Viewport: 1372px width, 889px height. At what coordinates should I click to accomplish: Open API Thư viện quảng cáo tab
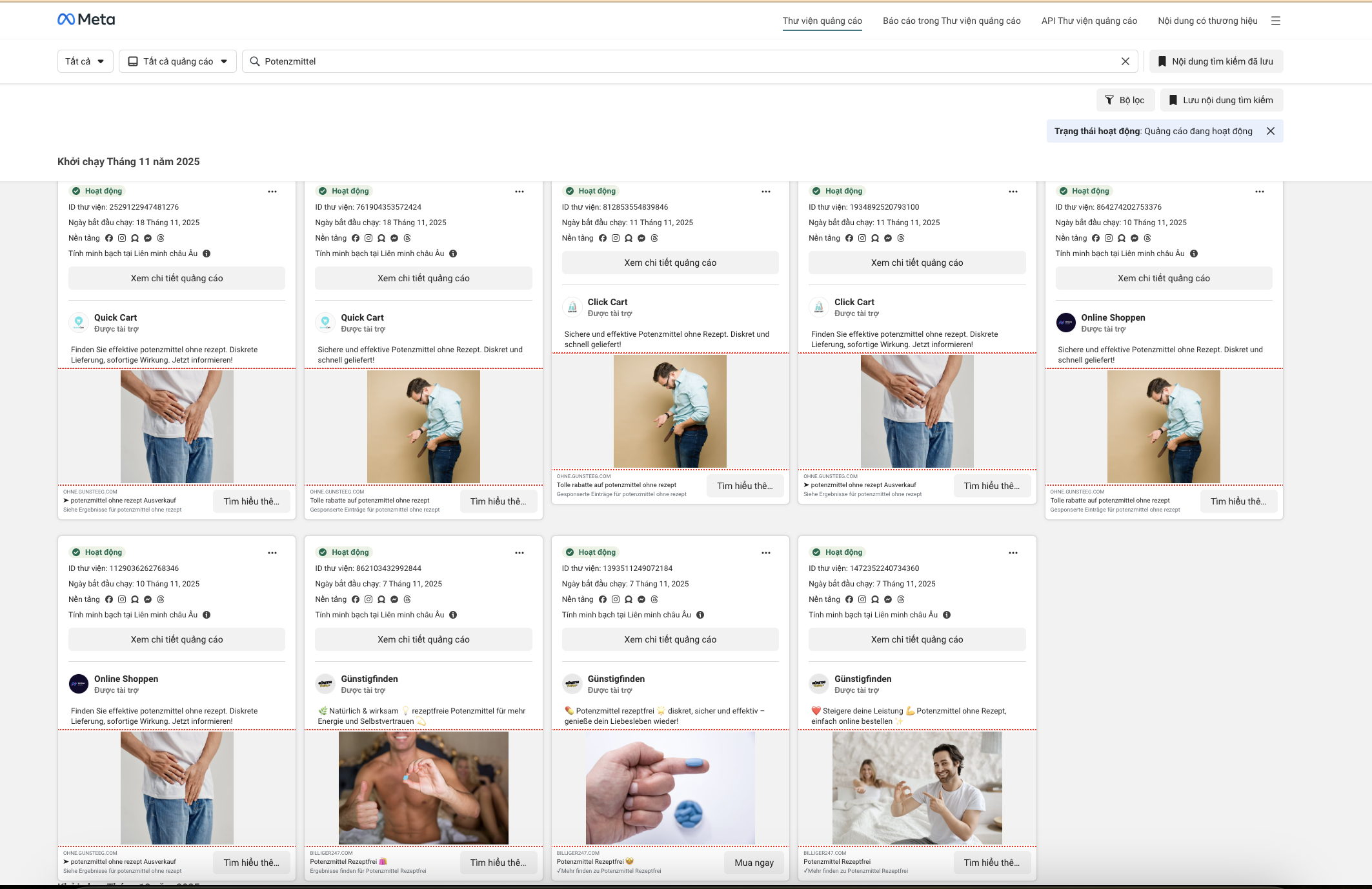tap(1089, 21)
